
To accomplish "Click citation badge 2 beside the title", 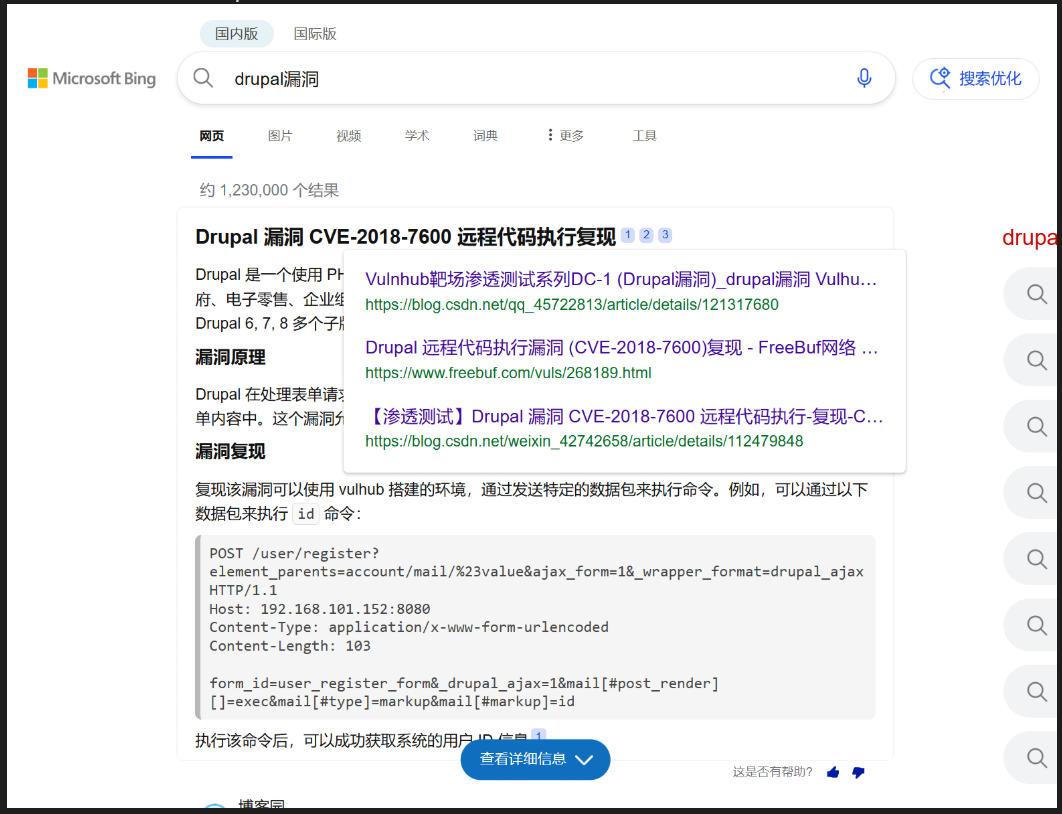I will pyautogui.click(x=646, y=234).
